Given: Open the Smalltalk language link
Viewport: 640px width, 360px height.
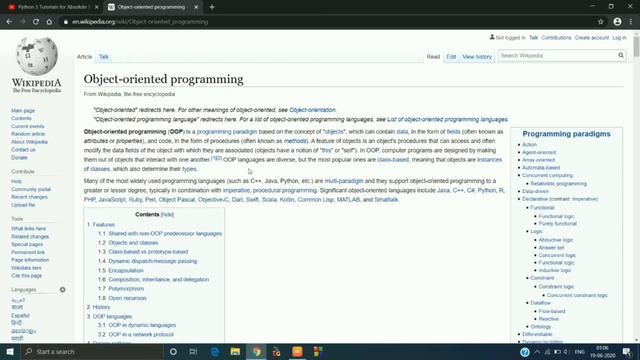Looking at the screenshot, I should click(386, 200).
